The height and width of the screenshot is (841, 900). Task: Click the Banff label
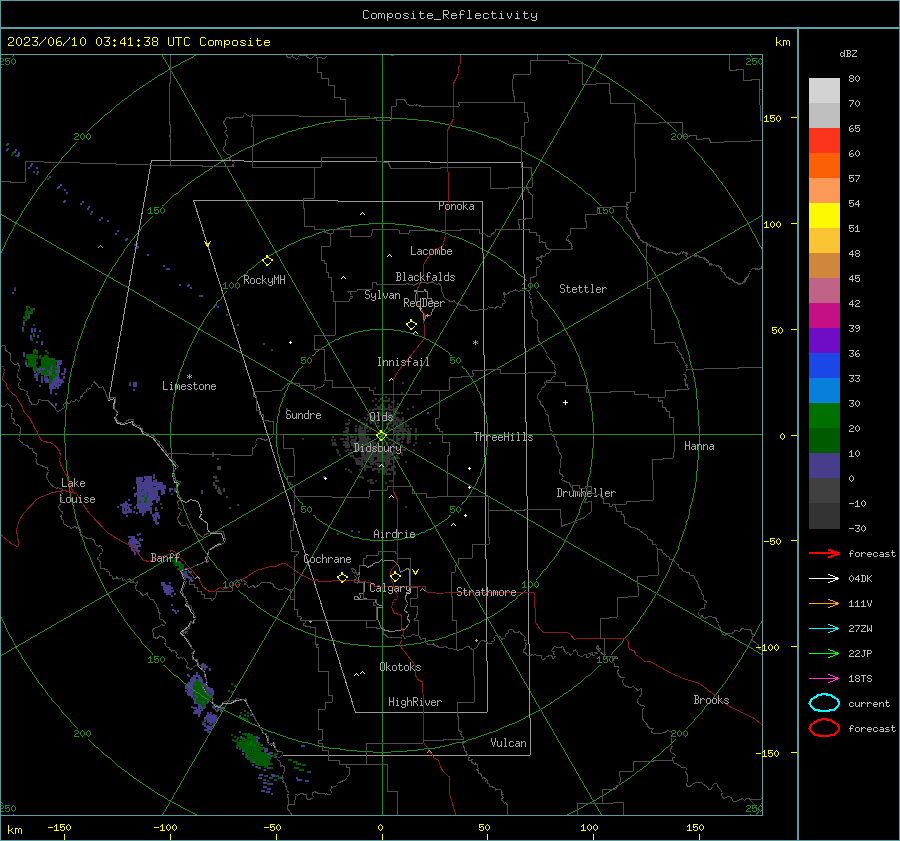click(165, 558)
